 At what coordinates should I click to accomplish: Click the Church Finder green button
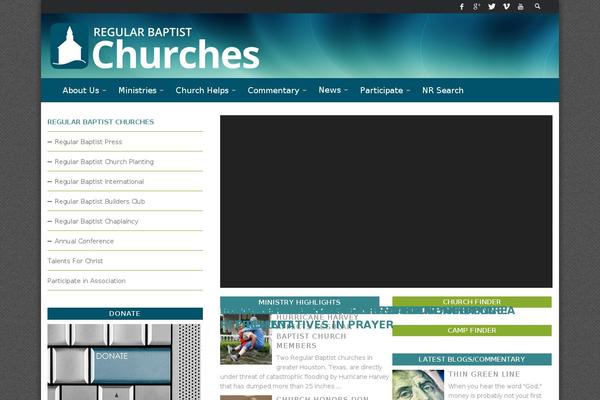(x=472, y=302)
